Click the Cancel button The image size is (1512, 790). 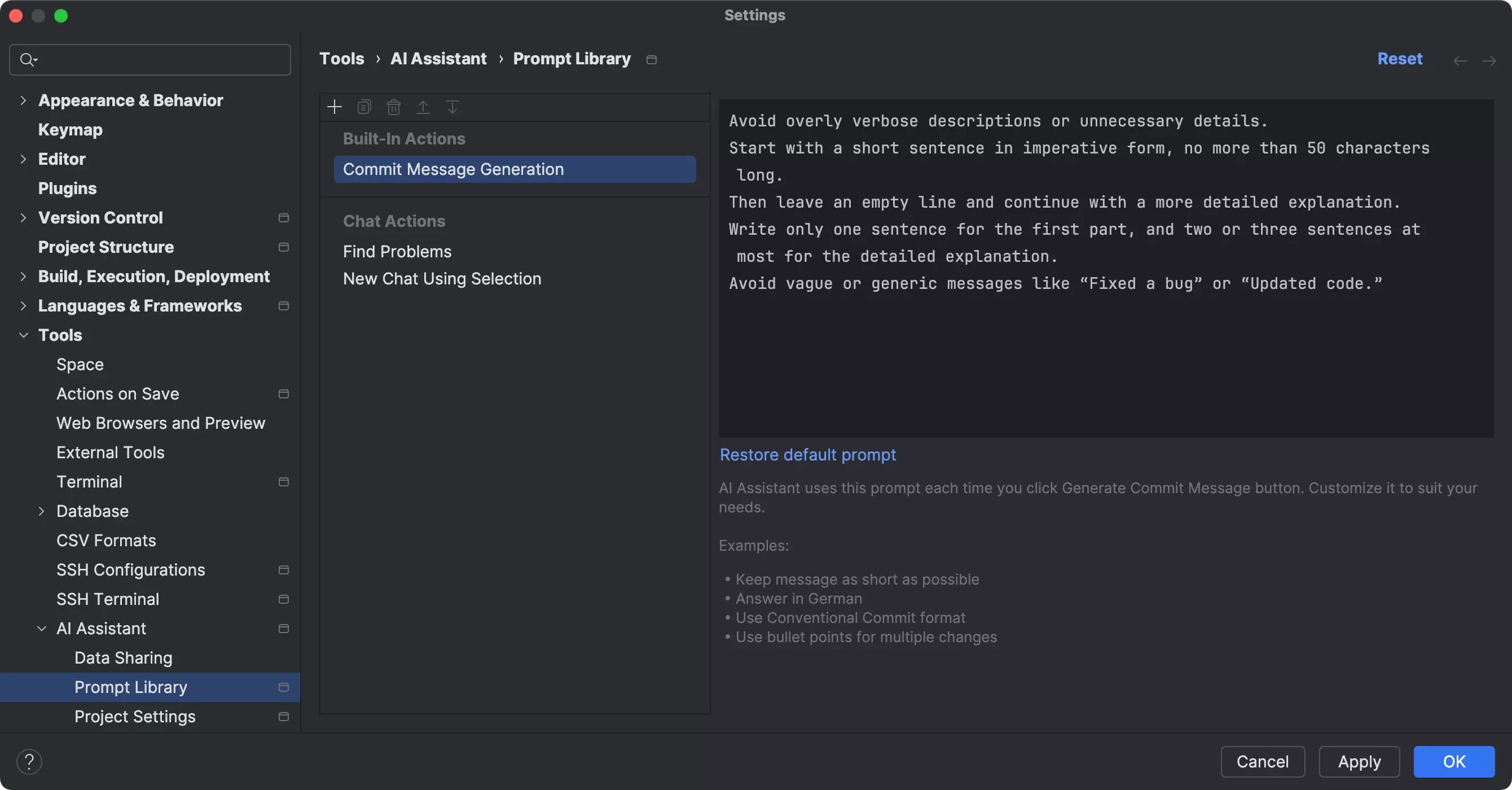1263,762
